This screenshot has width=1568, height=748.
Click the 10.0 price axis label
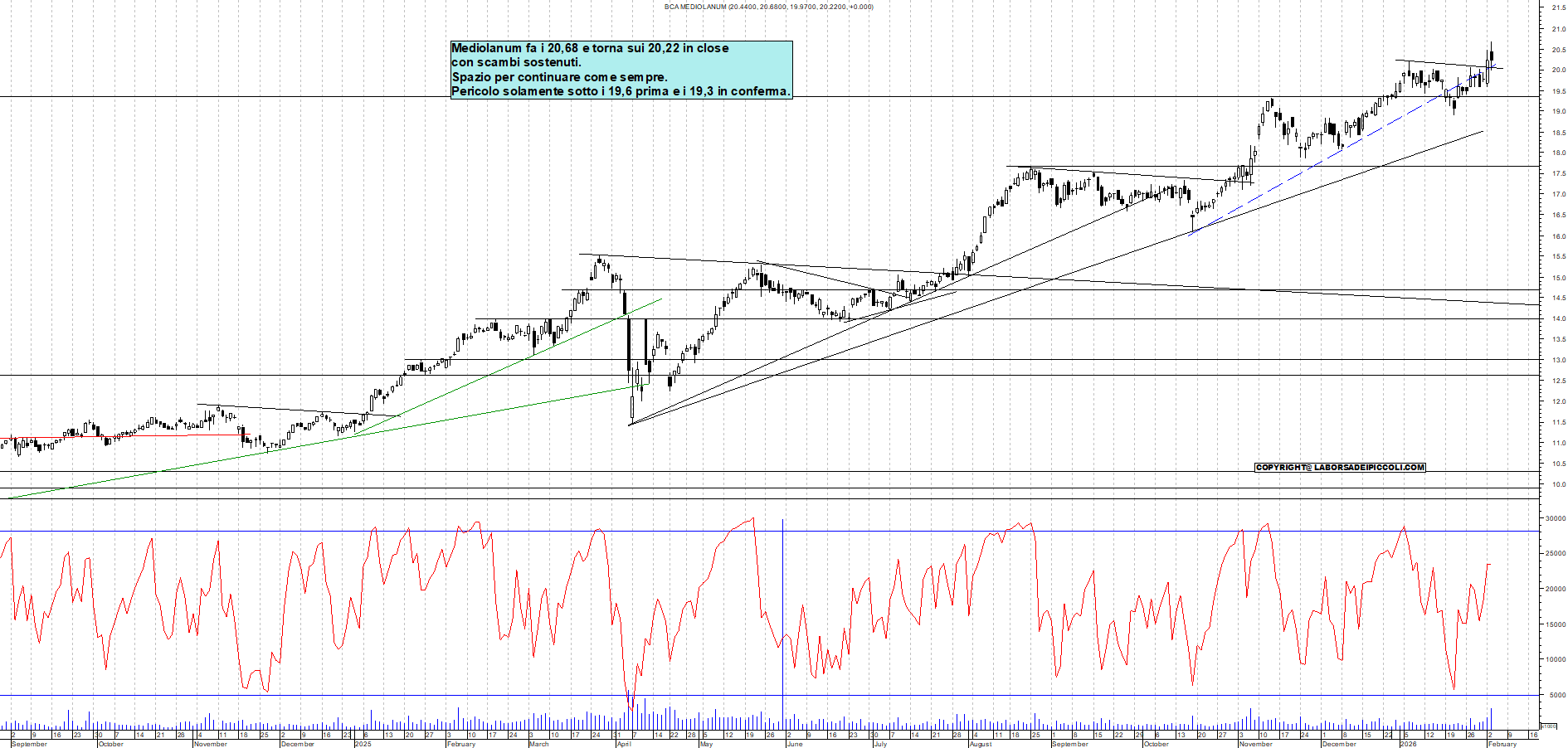(1558, 484)
